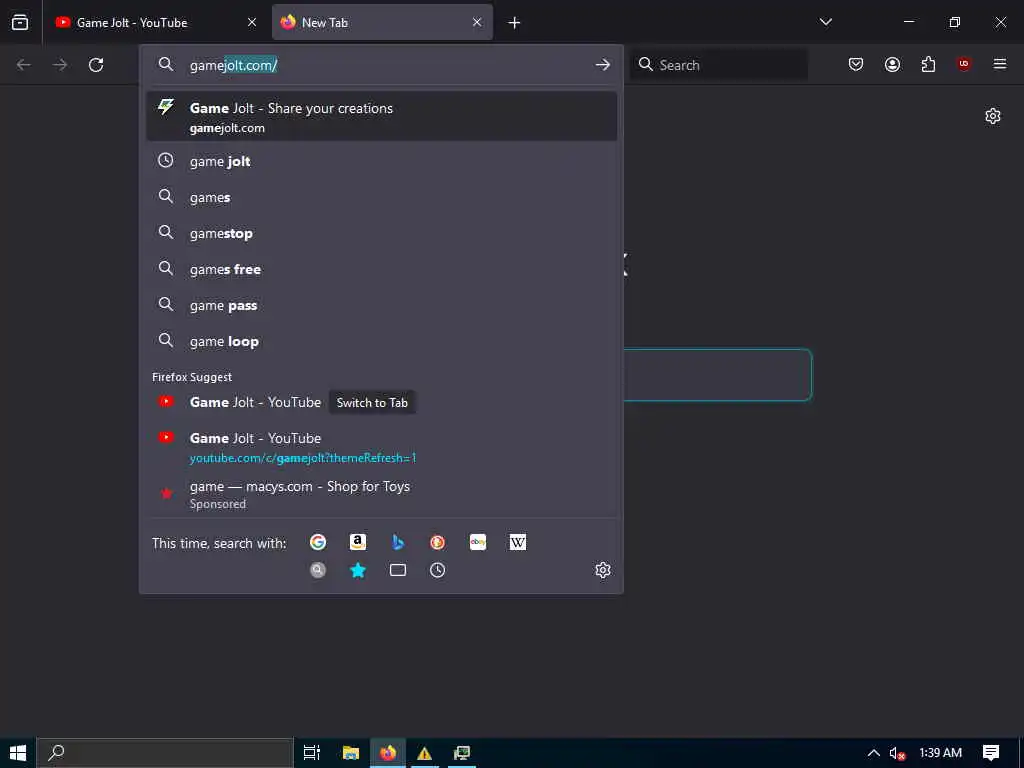Search this time with Amazon

coord(358,542)
